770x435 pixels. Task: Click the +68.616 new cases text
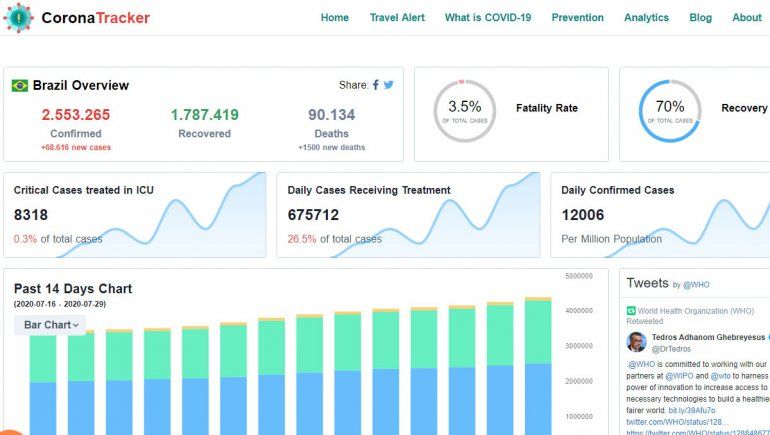pos(76,147)
